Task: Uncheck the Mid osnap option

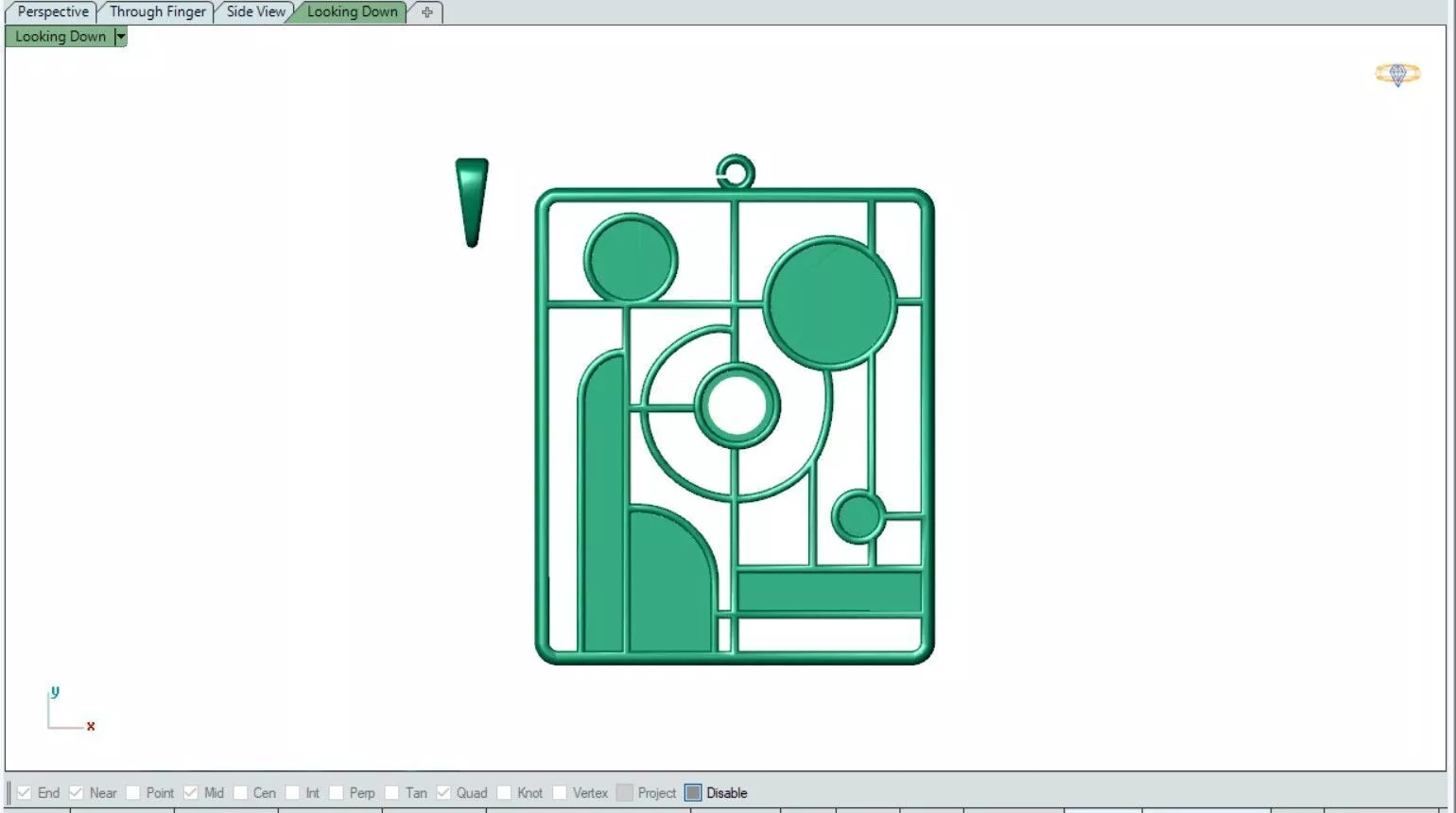Action: click(x=191, y=792)
